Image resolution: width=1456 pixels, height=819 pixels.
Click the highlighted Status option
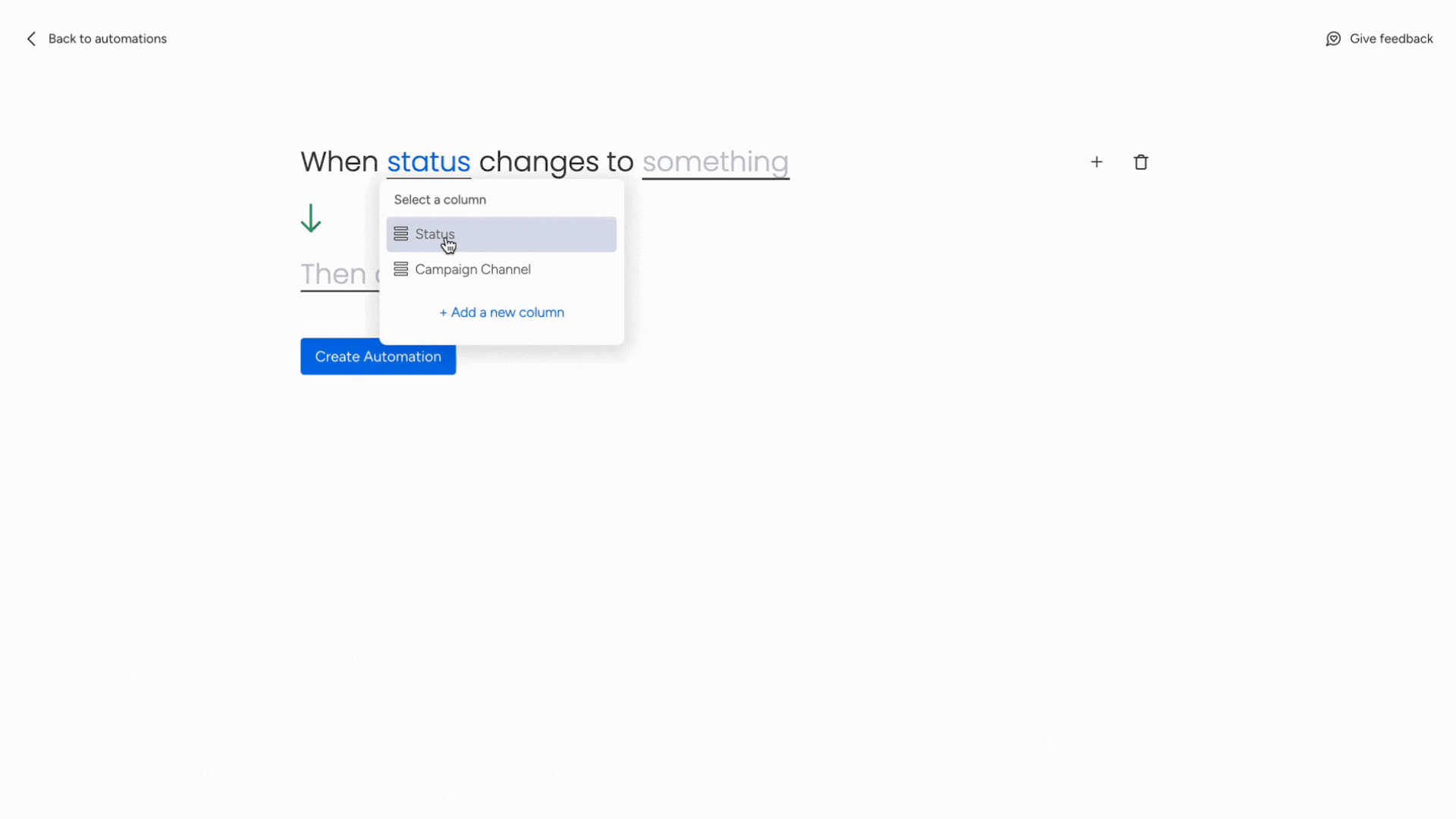pyautogui.click(x=500, y=234)
